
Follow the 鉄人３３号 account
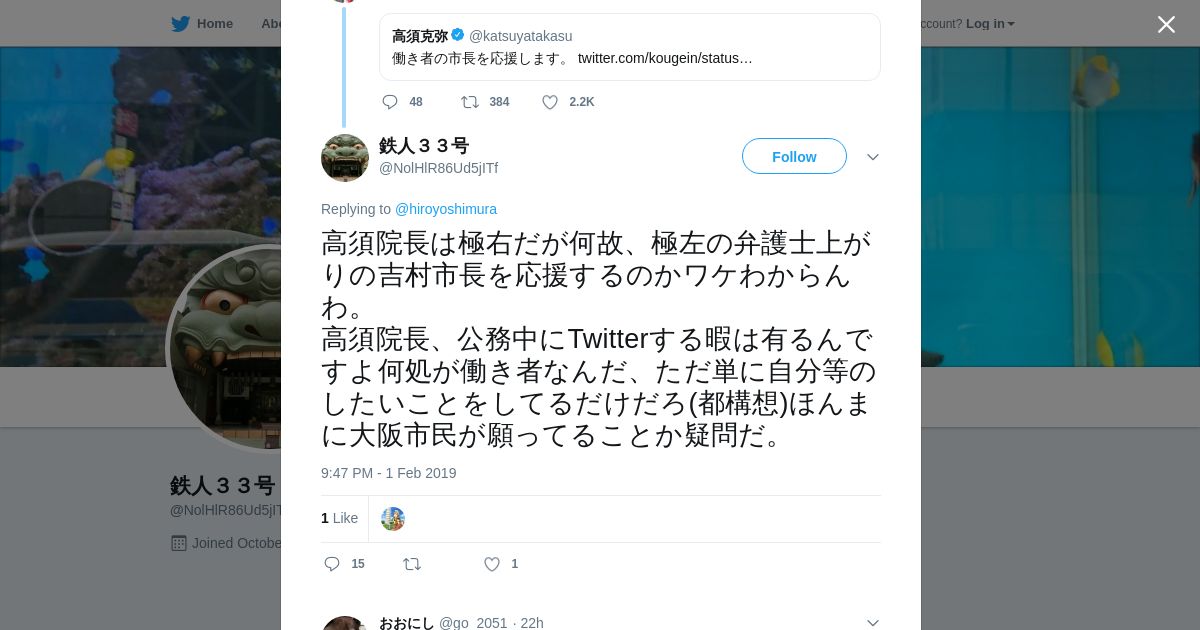point(794,156)
